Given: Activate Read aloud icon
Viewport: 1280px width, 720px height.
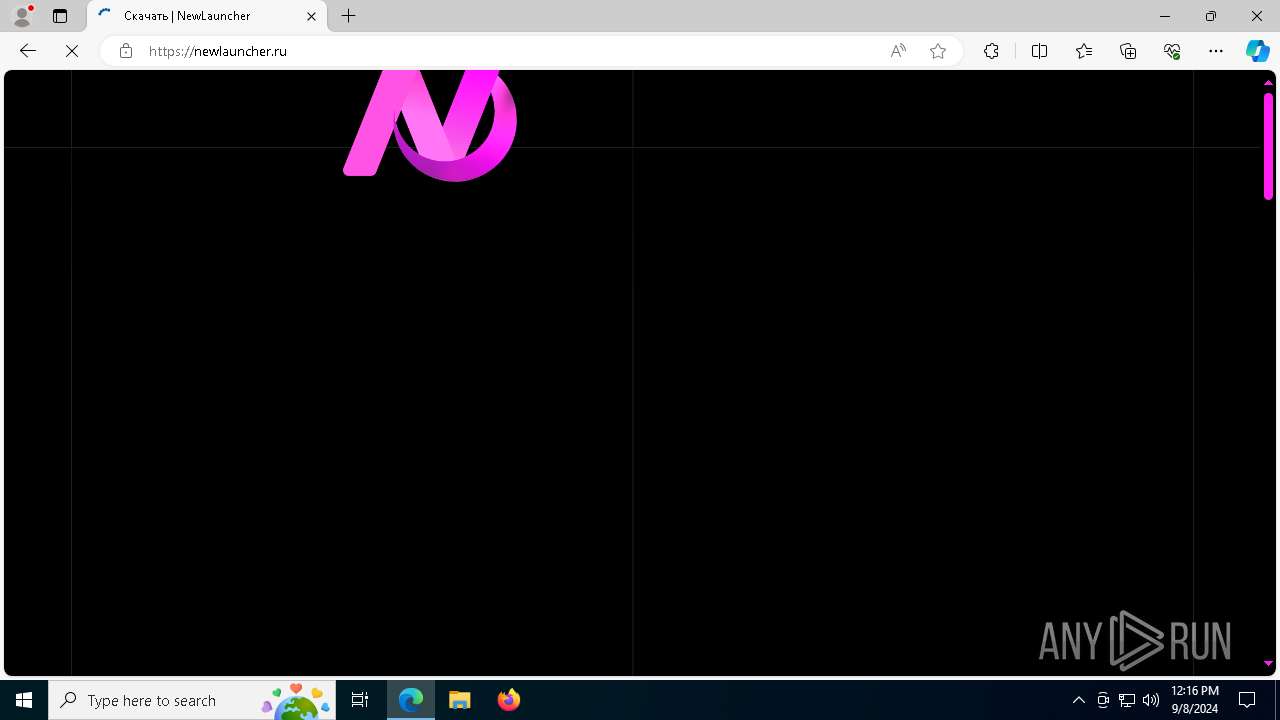Looking at the screenshot, I should coord(898,51).
